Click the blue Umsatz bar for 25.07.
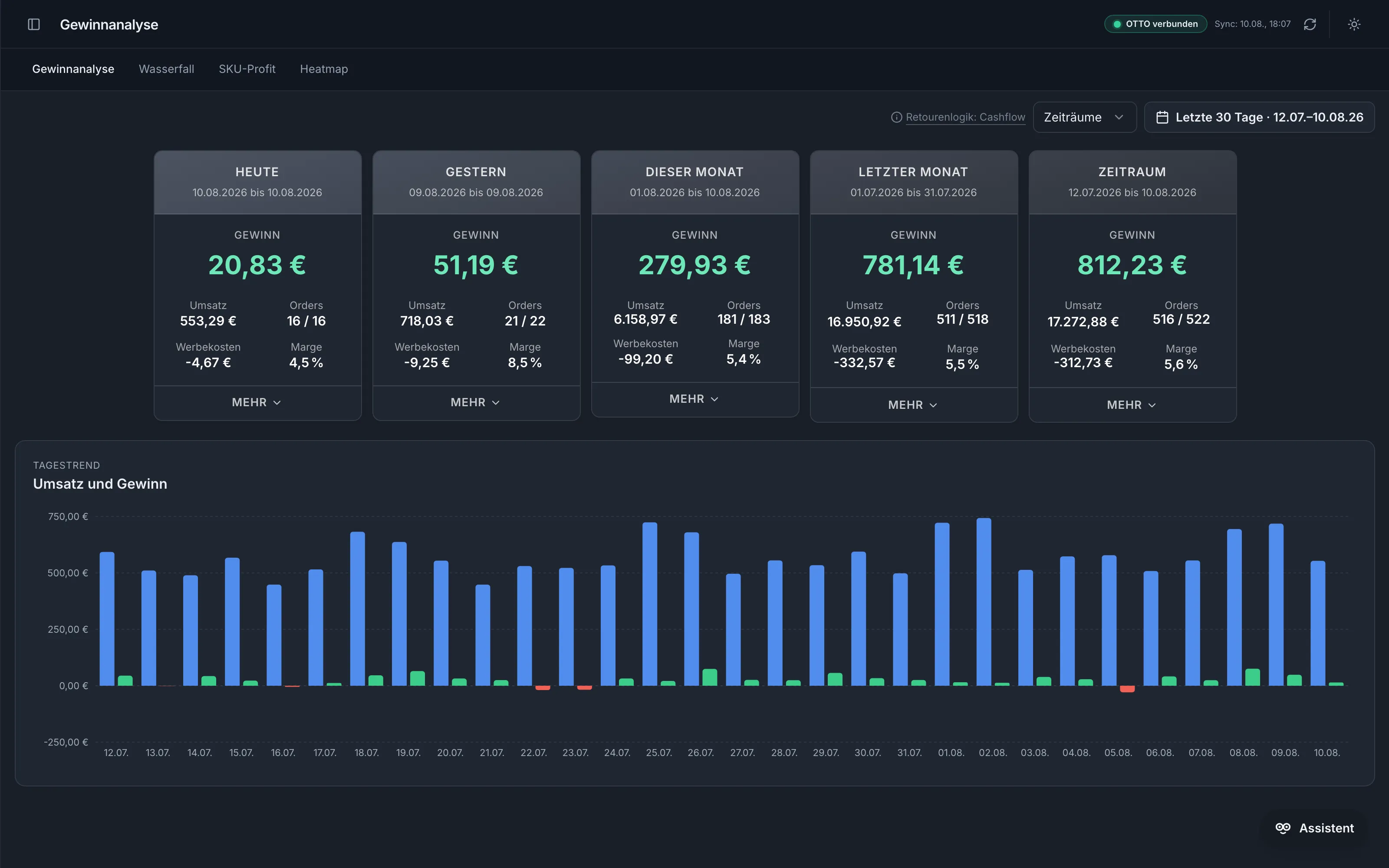 [650, 604]
